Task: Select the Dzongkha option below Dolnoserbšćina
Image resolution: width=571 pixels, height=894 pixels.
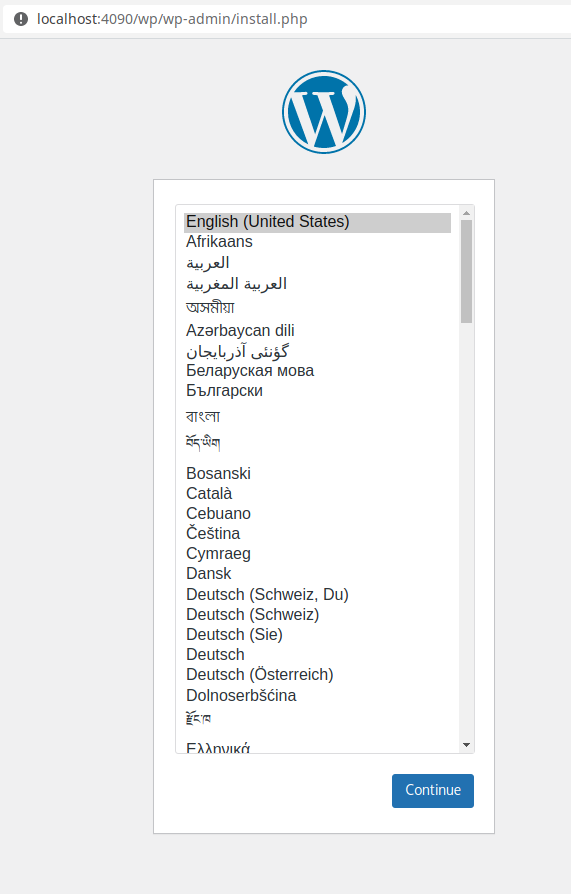Action: [x=318, y=718]
